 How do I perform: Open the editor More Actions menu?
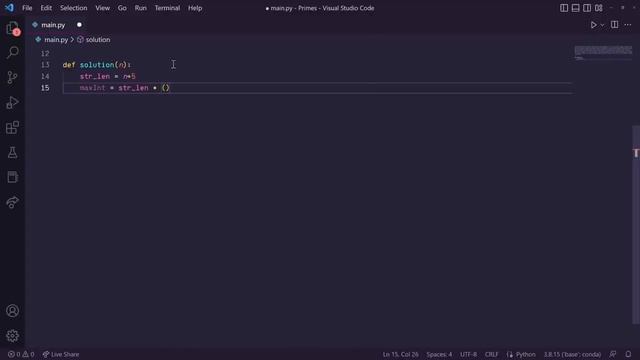628,25
